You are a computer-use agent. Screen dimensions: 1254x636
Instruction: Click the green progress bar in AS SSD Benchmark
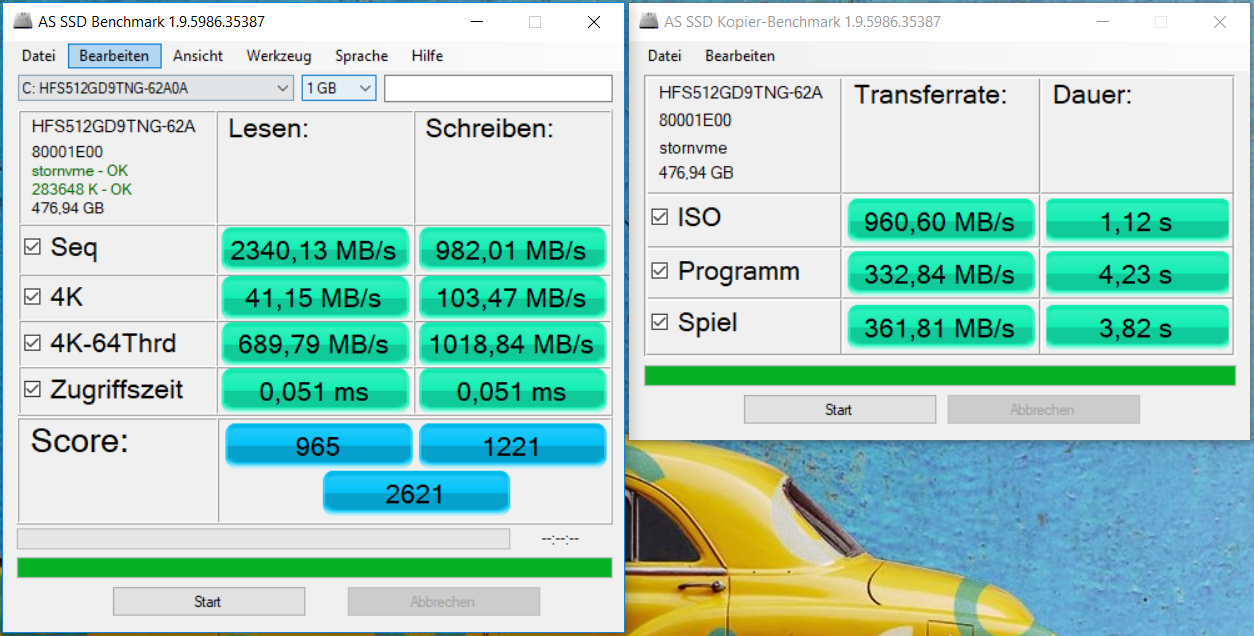pos(314,568)
